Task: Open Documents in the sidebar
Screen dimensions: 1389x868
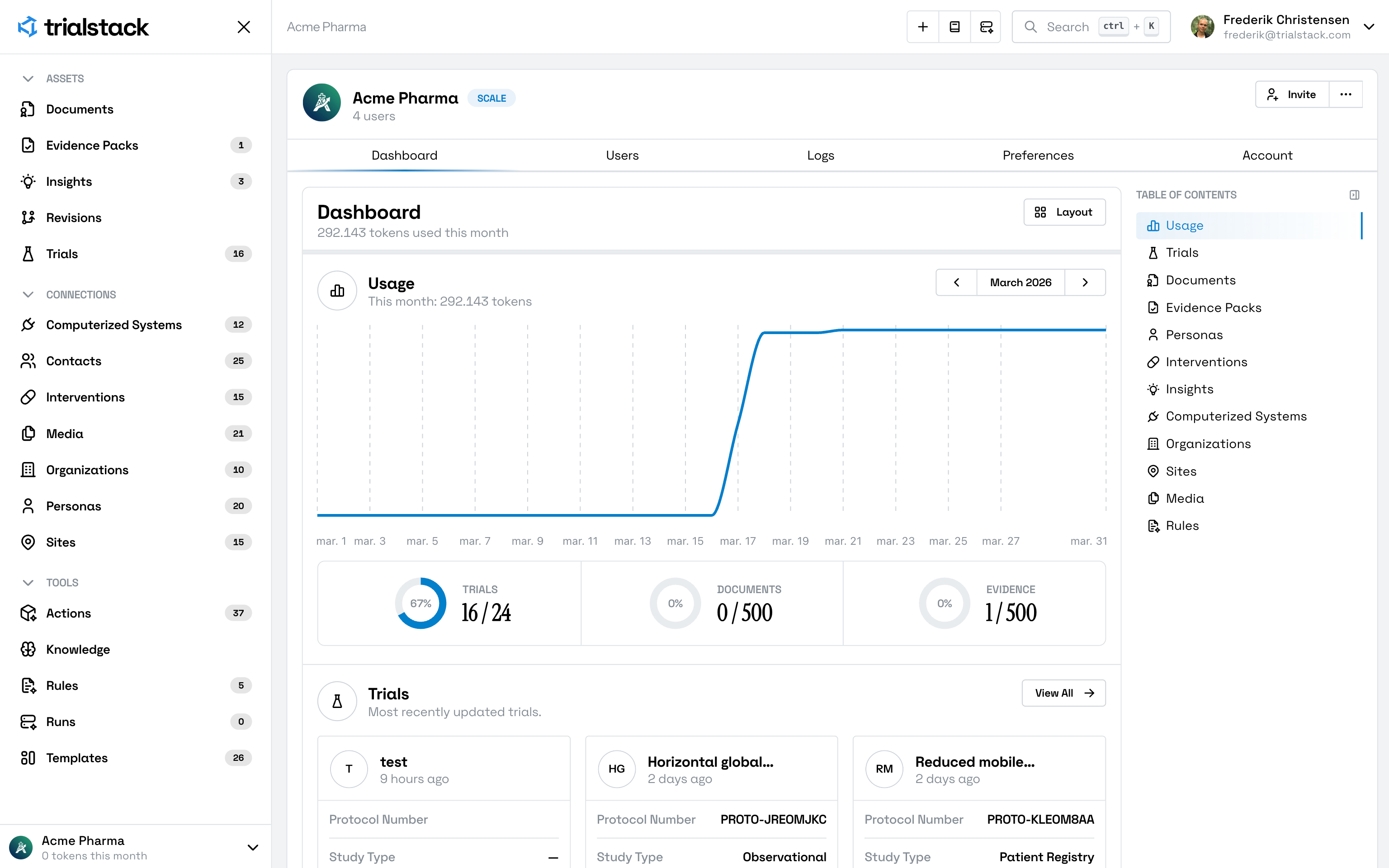Action: [136, 109]
